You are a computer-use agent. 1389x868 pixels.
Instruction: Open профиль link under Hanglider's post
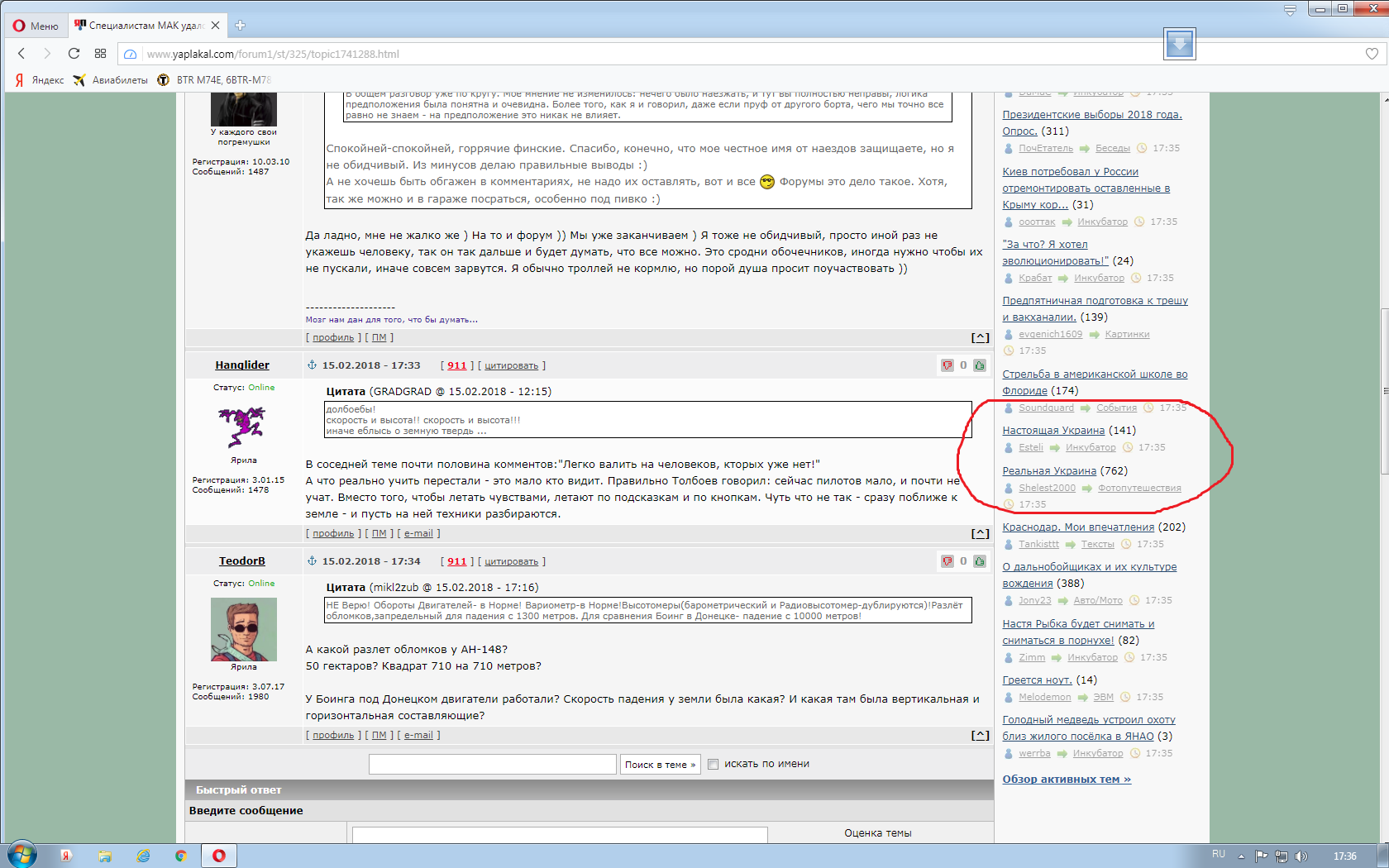click(333, 534)
